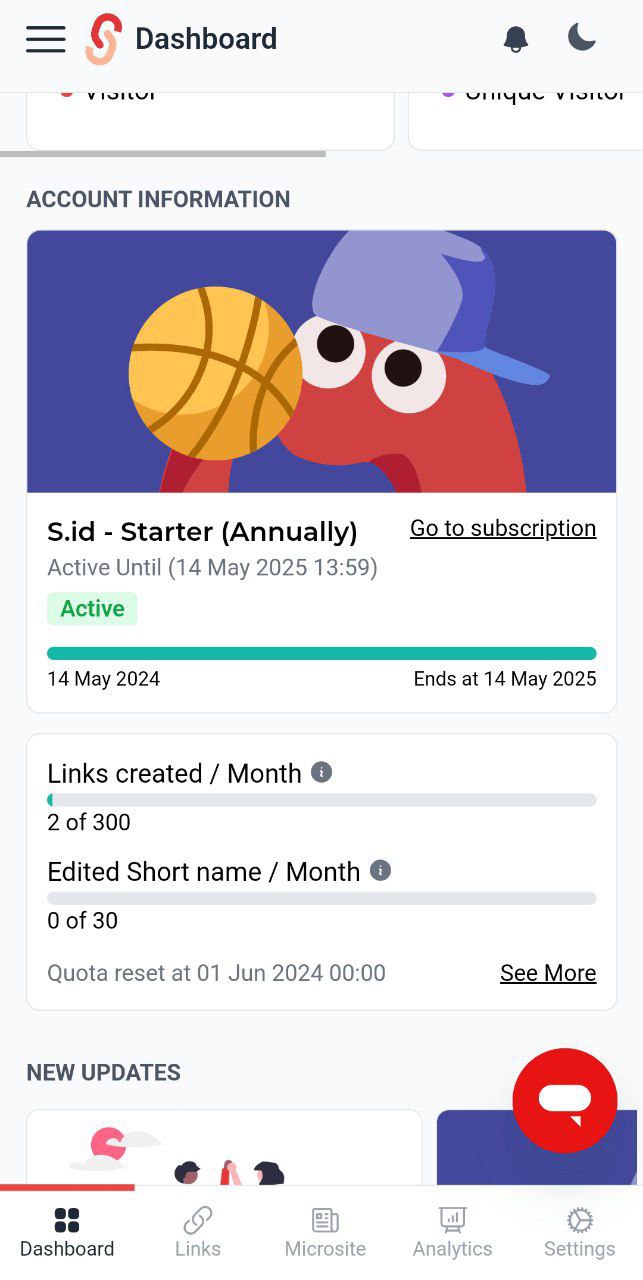The width and height of the screenshot is (643, 1280).
Task: Click the subscription period progress bar
Action: [x=322, y=653]
